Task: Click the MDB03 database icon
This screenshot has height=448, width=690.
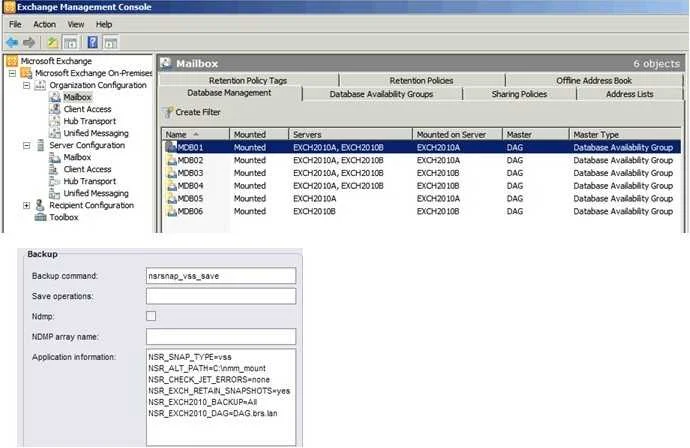Action: tap(171, 173)
